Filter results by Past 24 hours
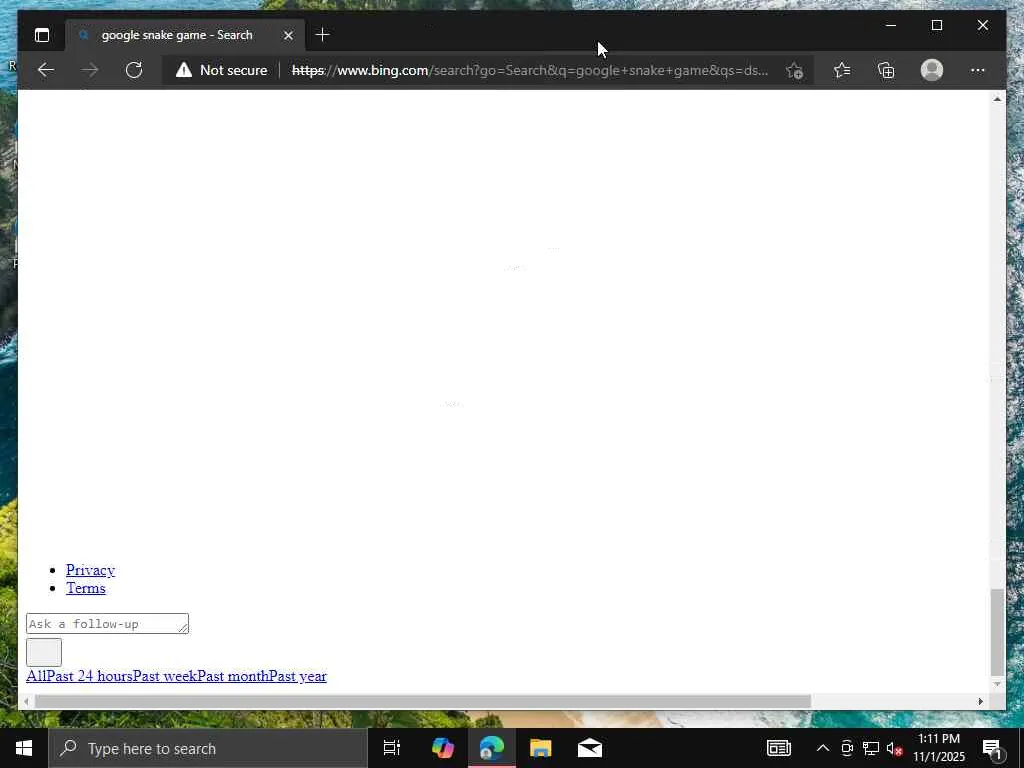The height and width of the screenshot is (768, 1024). [89, 676]
